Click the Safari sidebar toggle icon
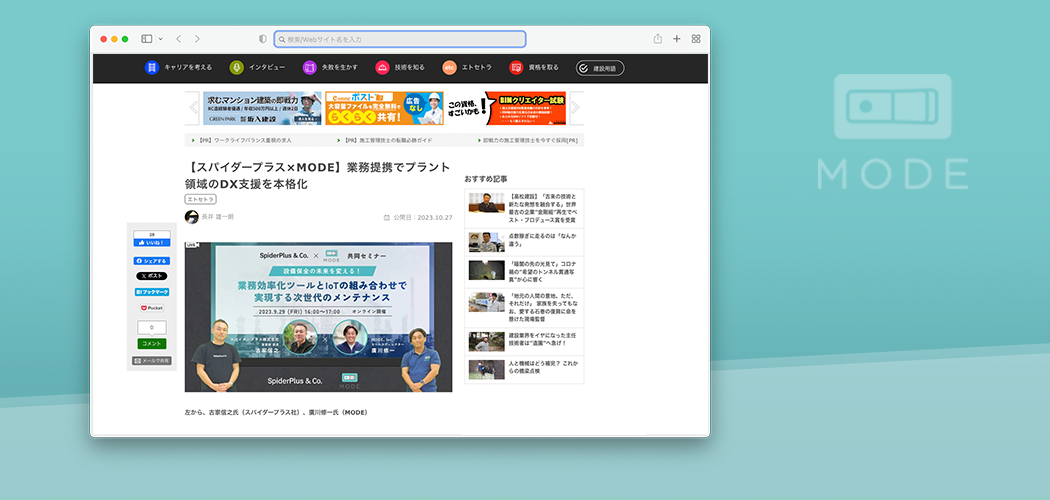The width and height of the screenshot is (1050, 500). (x=146, y=39)
